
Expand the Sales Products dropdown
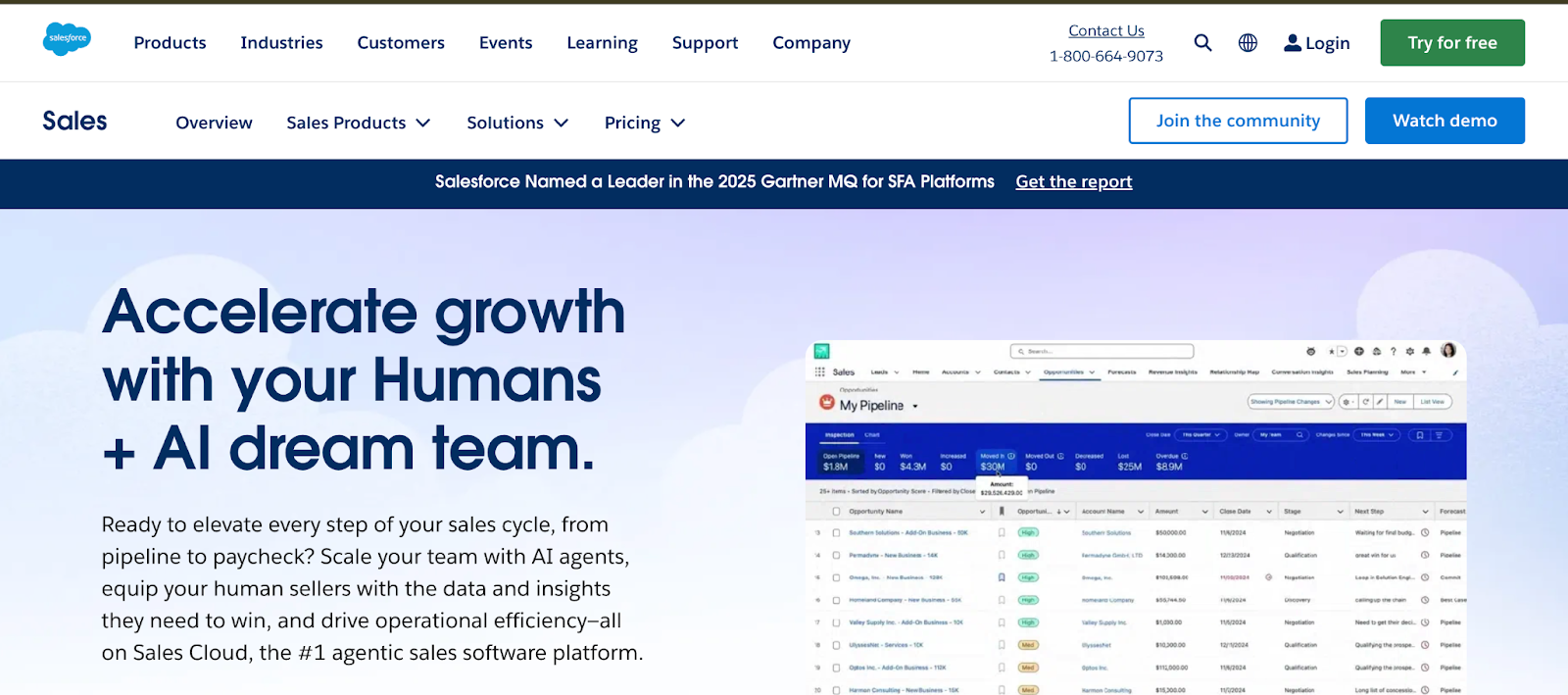(x=359, y=123)
